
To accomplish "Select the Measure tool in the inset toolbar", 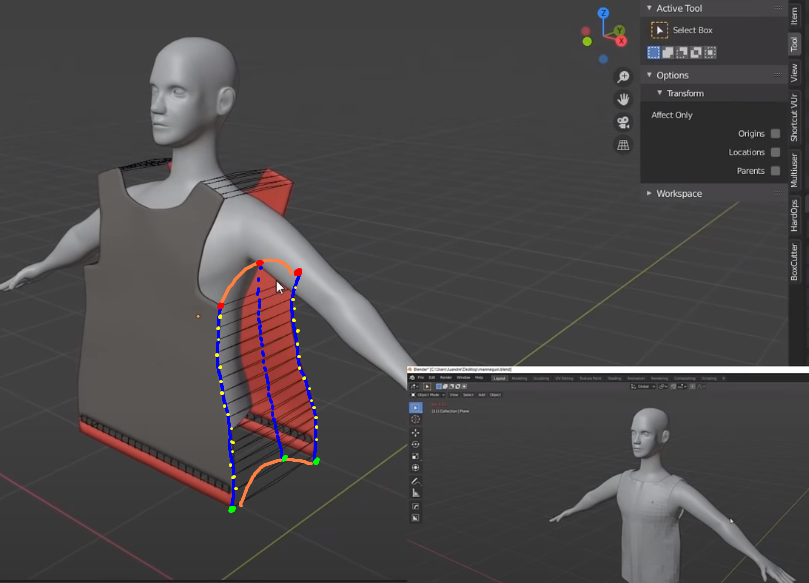I will (415, 493).
